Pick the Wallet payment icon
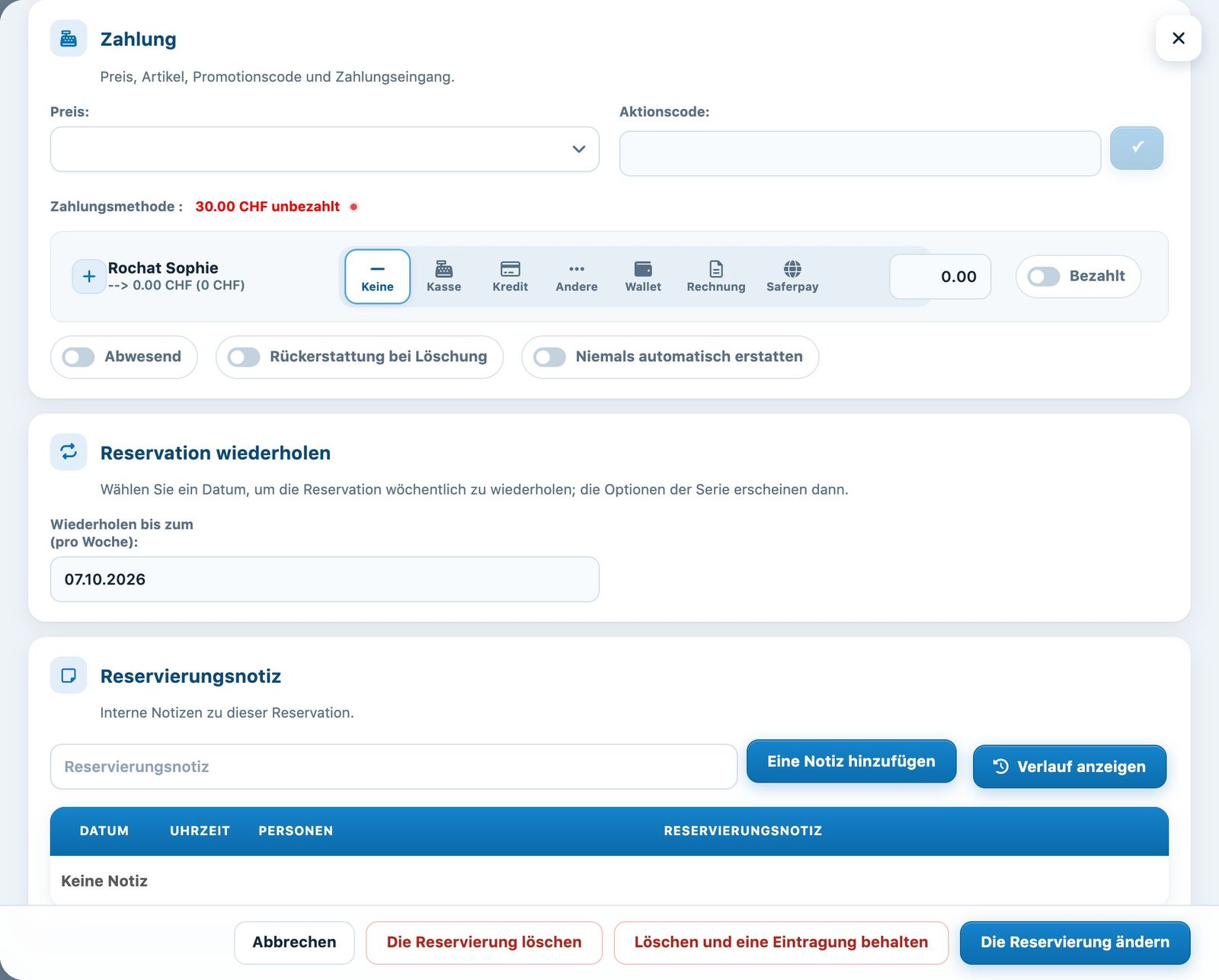This screenshot has width=1219, height=980. 643,268
